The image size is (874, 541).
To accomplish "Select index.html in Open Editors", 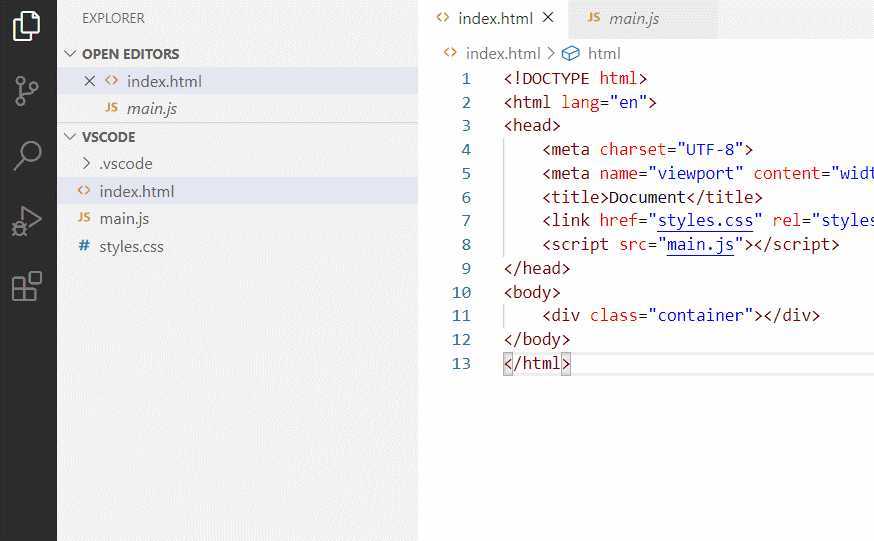I will pos(237,81).
